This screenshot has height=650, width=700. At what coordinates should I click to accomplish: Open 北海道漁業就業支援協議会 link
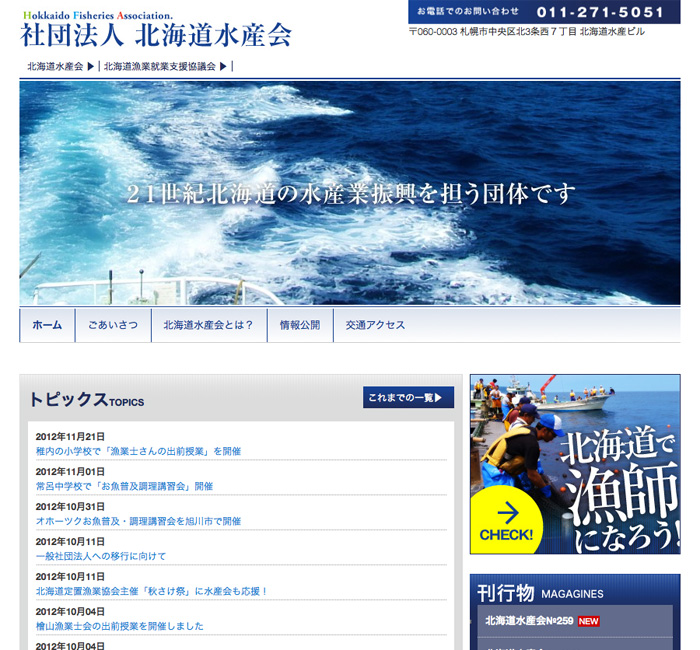coord(159,67)
